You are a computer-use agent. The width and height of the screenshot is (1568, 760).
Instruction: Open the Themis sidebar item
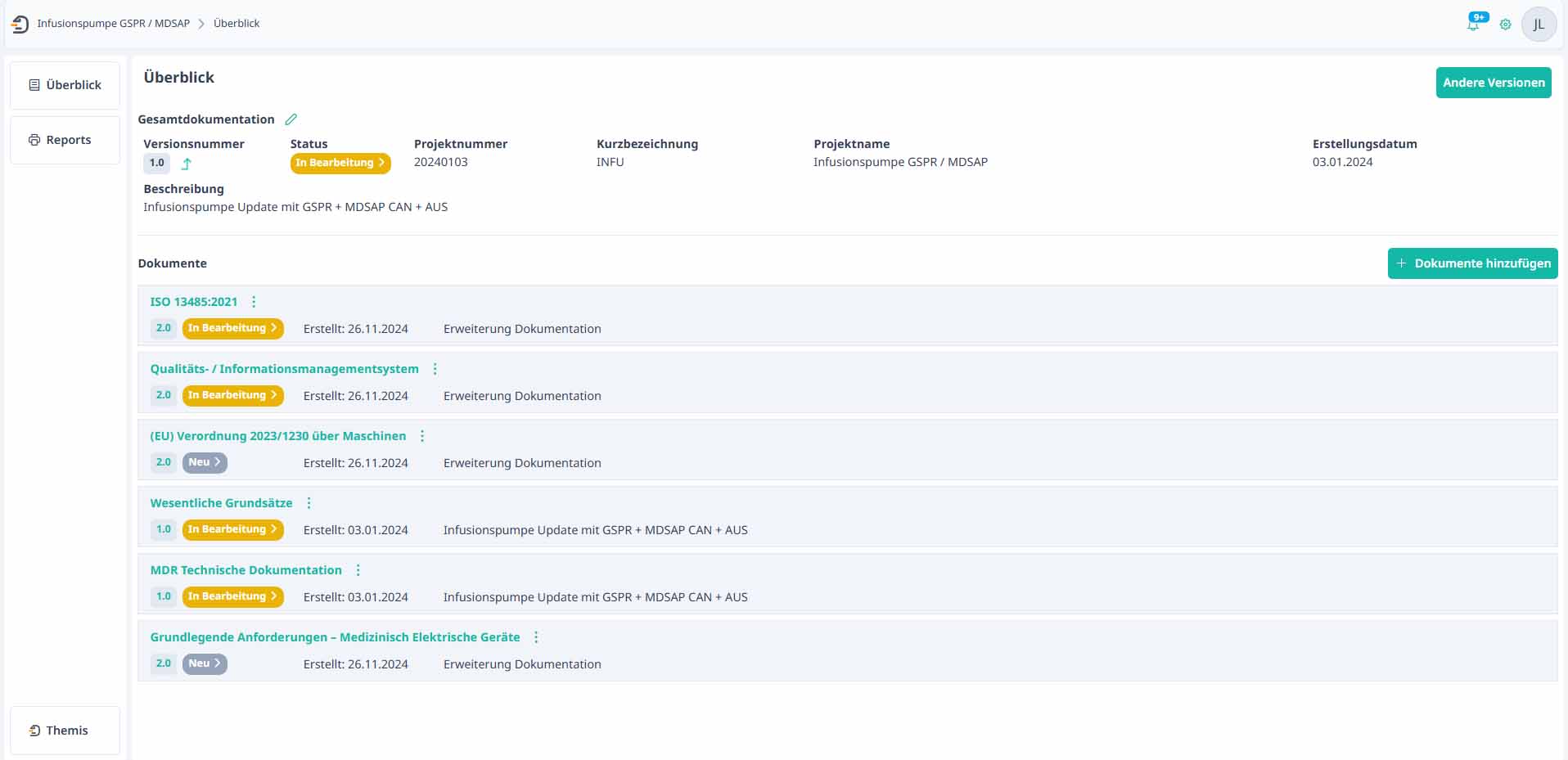[x=65, y=731]
